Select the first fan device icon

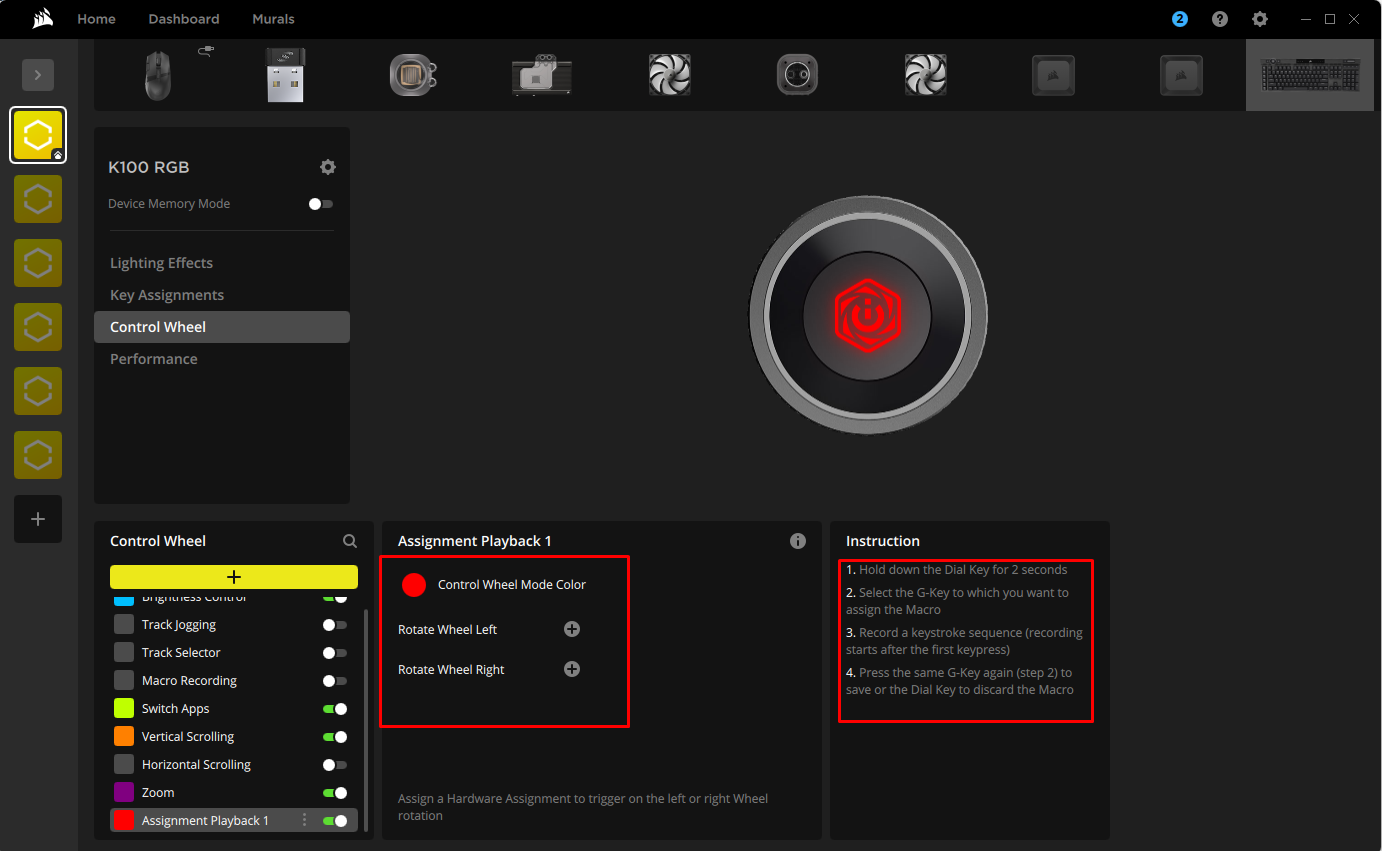(x=669, y=74)
